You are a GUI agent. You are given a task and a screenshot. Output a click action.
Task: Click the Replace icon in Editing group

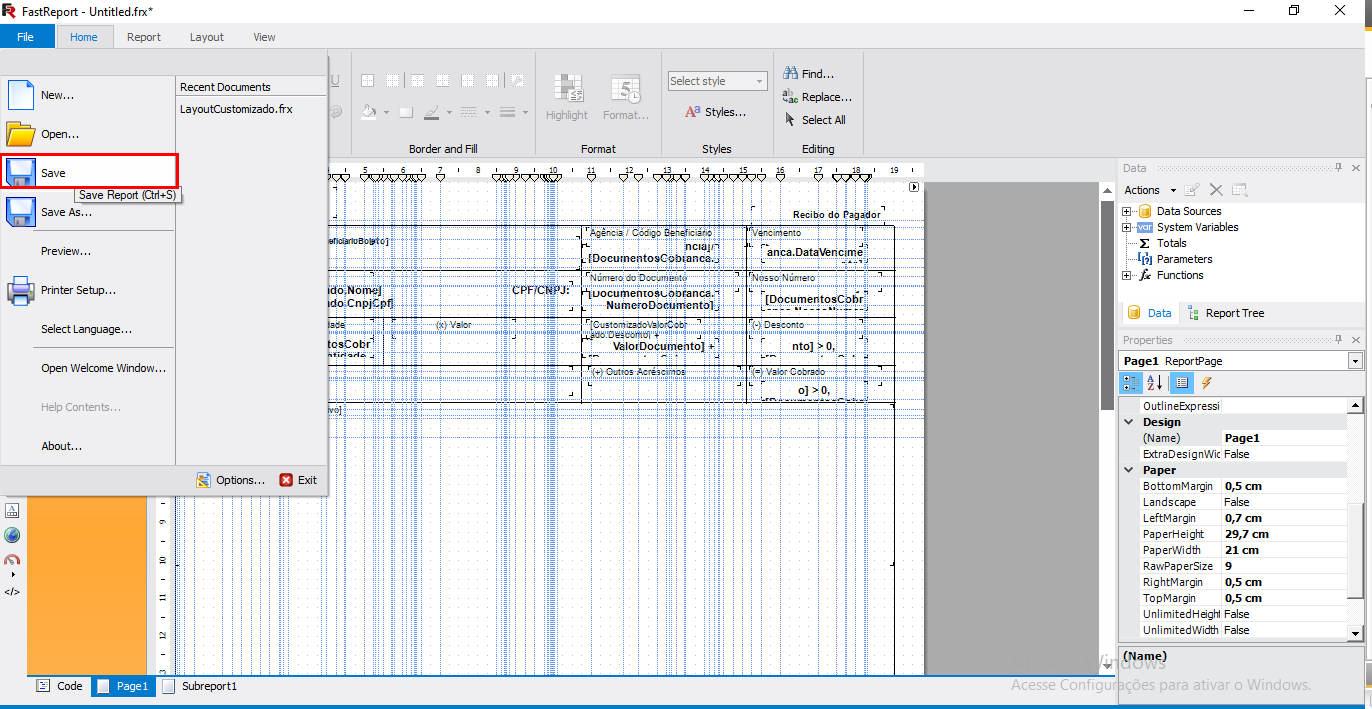(x=790, y=97)
